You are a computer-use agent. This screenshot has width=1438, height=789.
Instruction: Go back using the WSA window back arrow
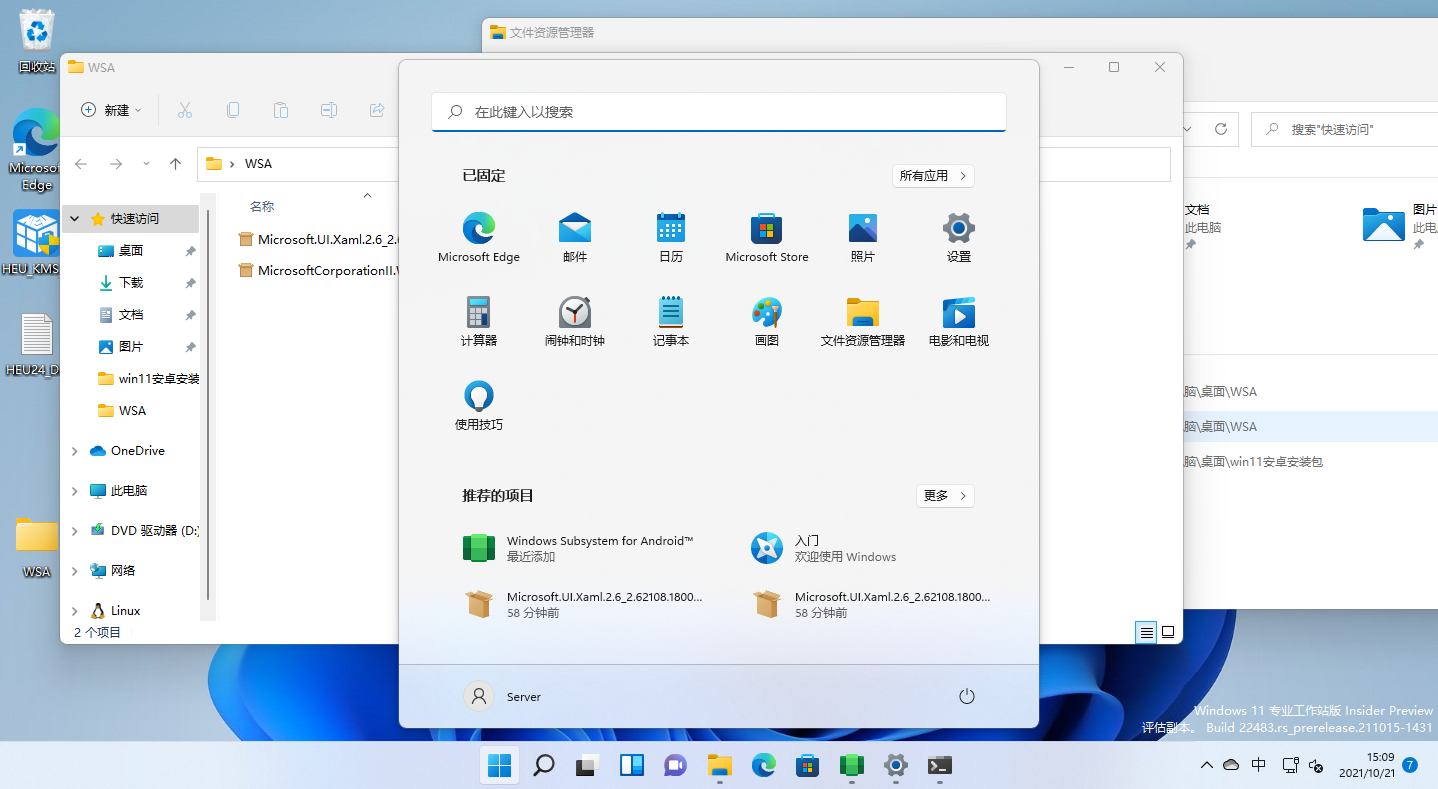tap(81, 164)
